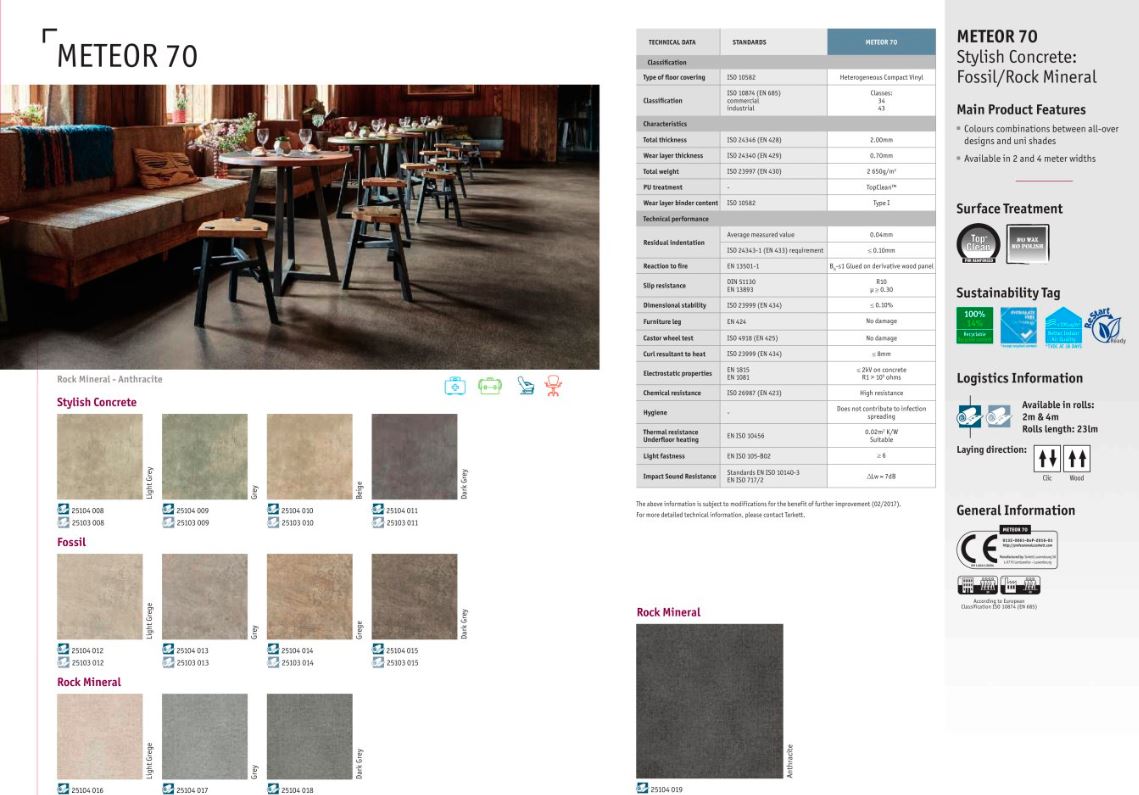Click the METEOR 70 column header in the table

(881, 42)
